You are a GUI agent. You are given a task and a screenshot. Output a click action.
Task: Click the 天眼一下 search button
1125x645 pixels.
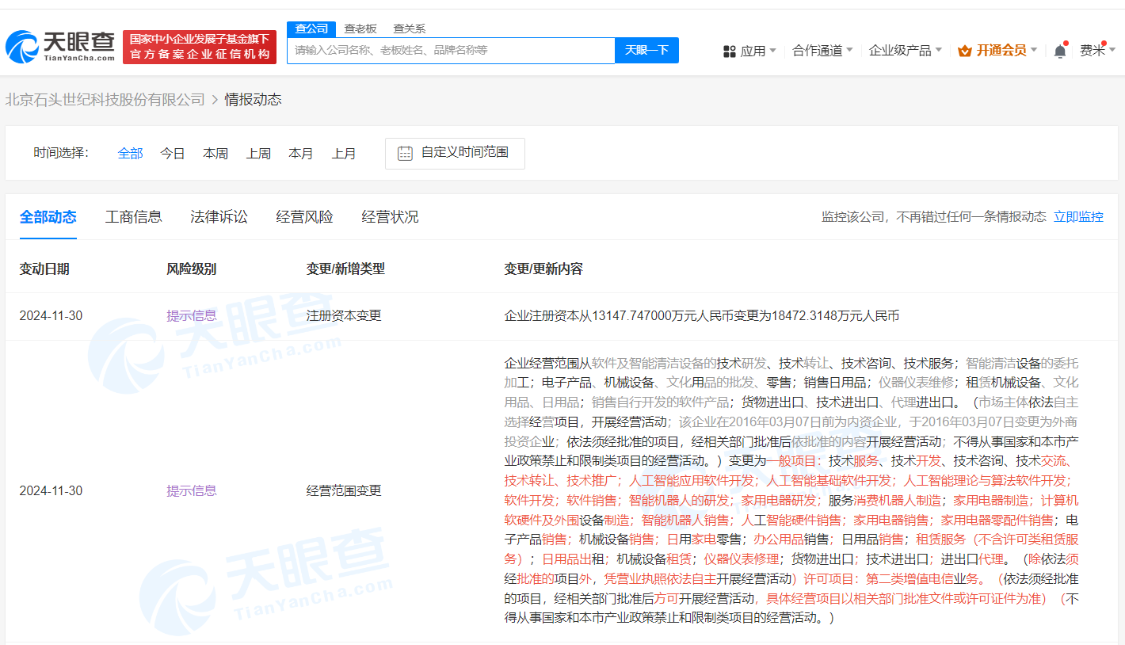tap(646, 50)
